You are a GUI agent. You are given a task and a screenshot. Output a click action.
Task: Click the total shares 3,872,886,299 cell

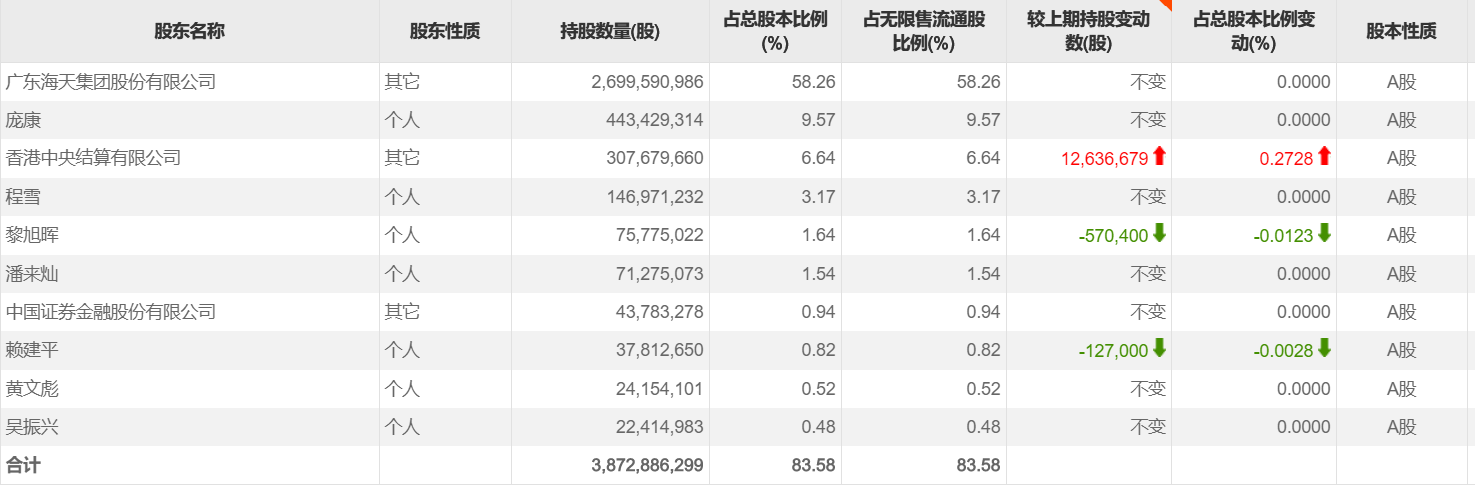coord(647,464)
